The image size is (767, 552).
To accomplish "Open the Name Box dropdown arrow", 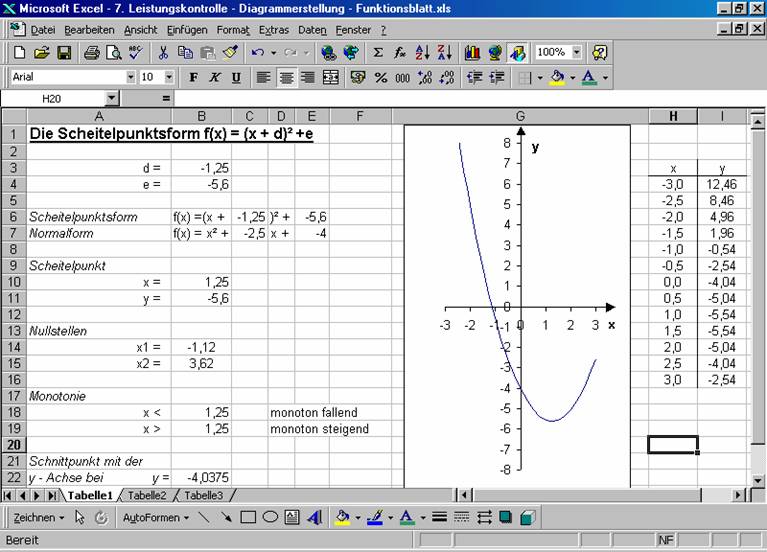I will coord(111,99).
